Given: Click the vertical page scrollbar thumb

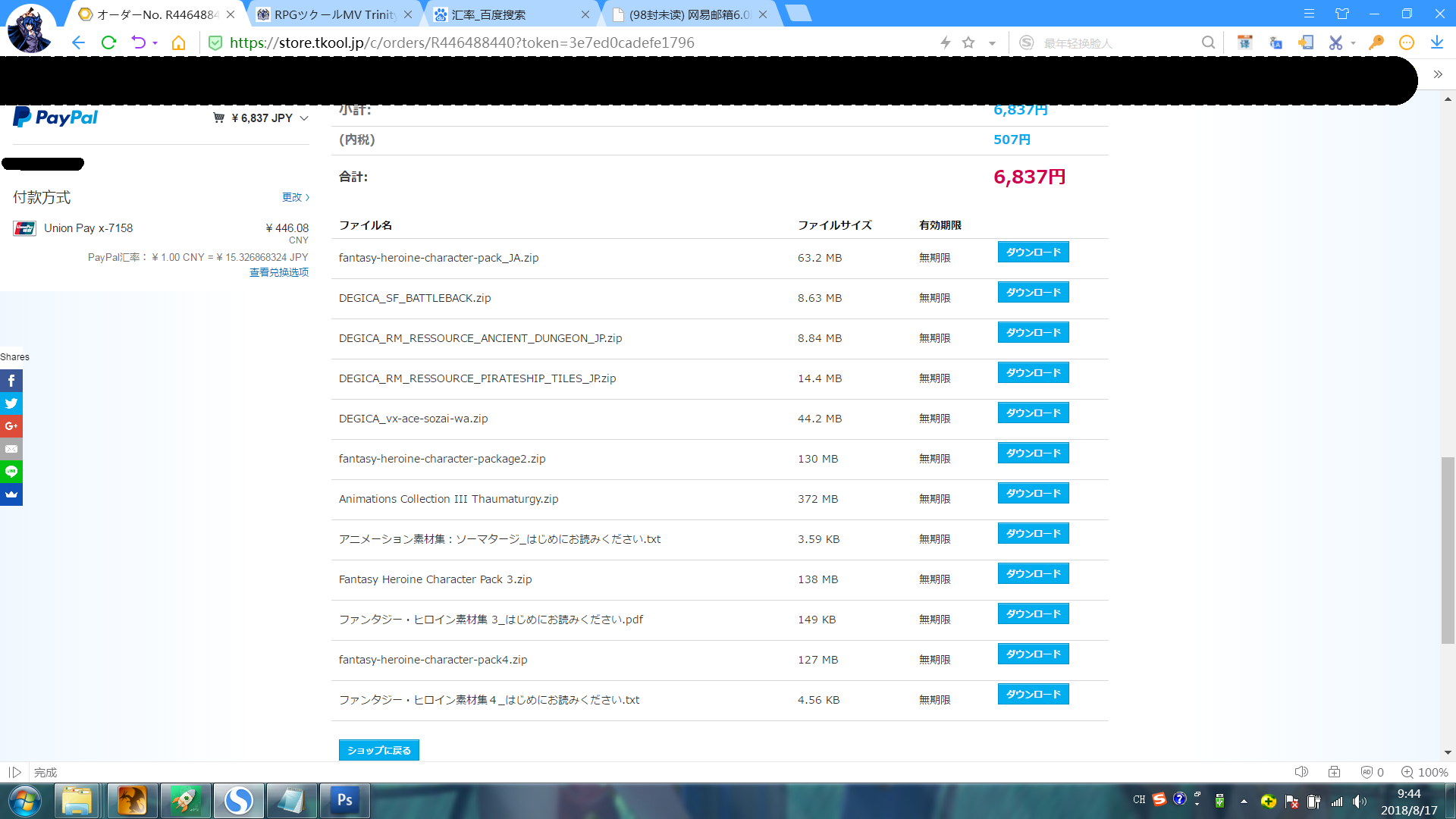Looking at the screenshot, I should pos(1448,551).
